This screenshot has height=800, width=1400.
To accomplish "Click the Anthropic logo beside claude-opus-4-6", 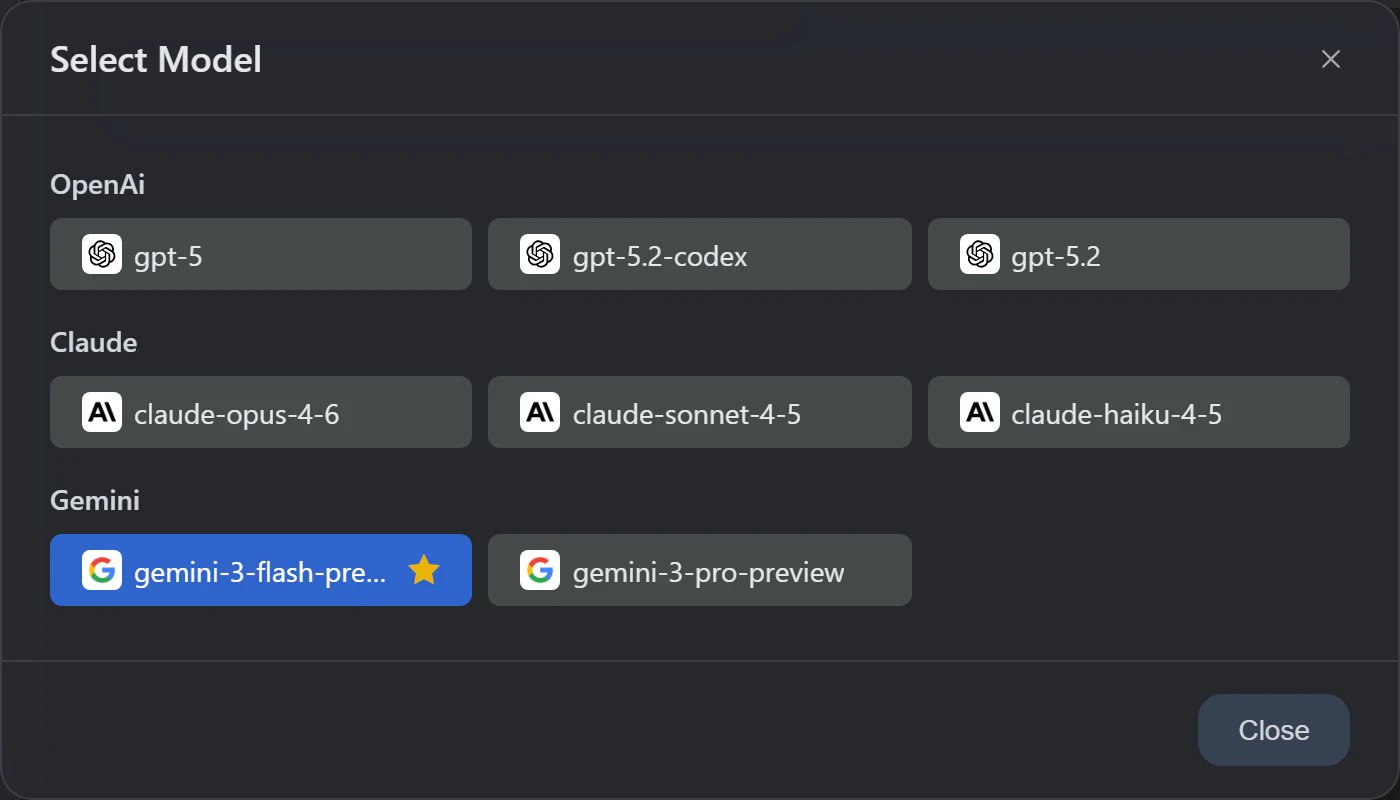I will pos(102,412).
